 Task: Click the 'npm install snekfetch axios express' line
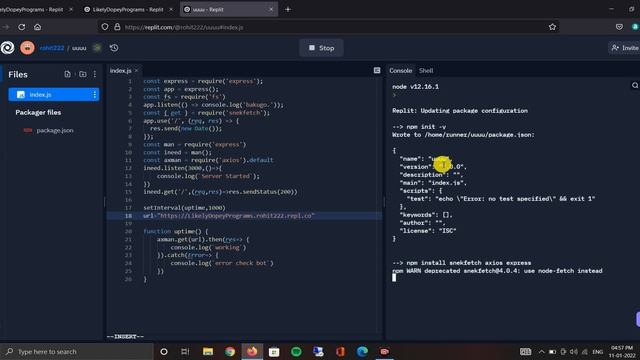(461, 263)
